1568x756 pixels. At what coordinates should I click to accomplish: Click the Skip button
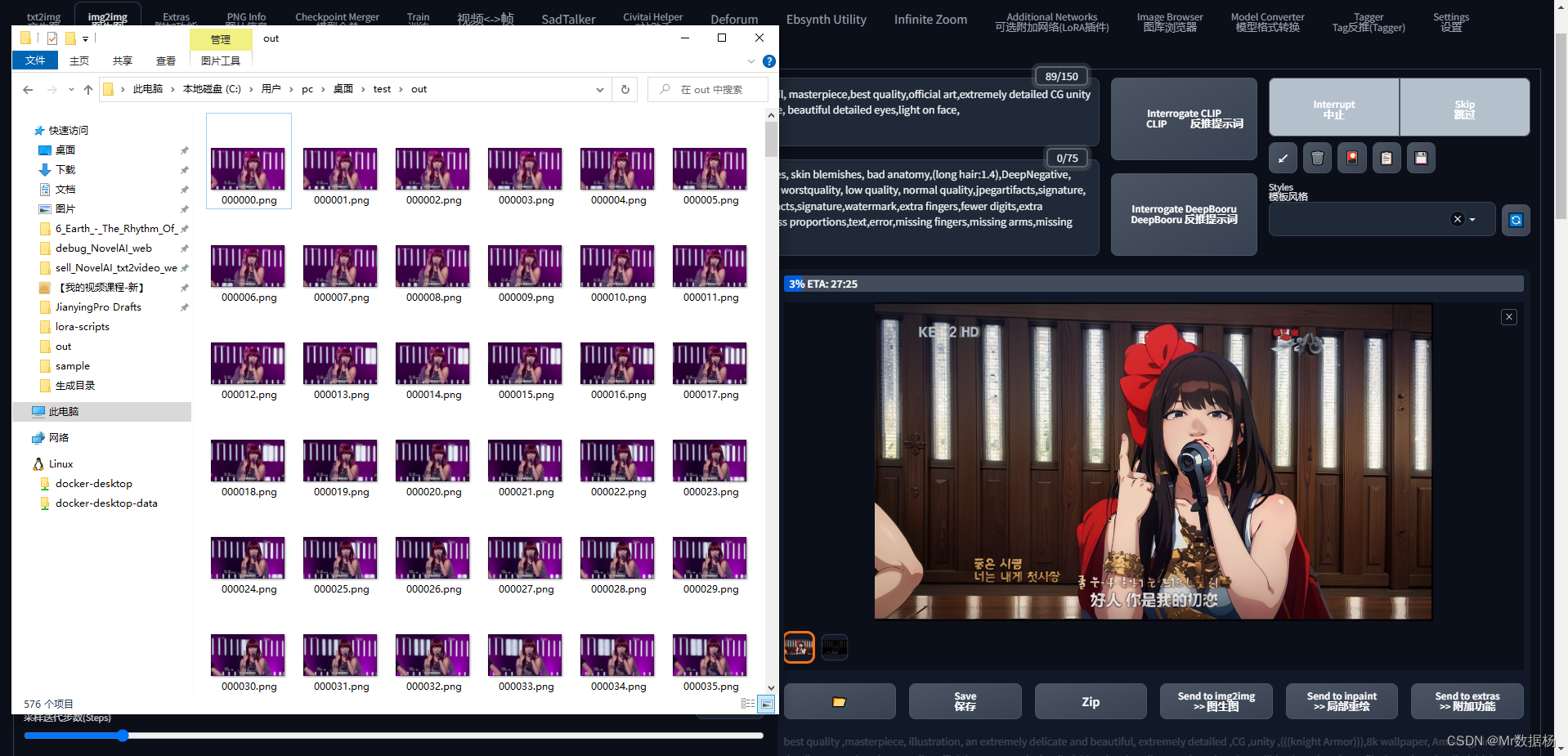point(1464,107)
